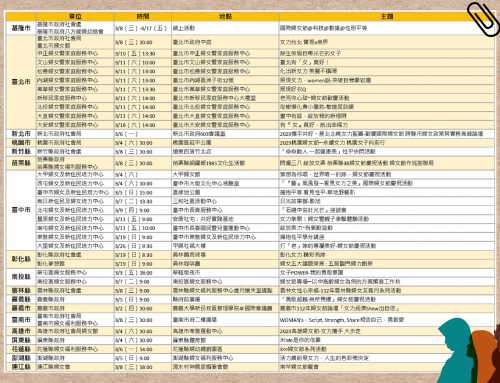Screen dimensions: 500x383
Task: Click the teal woman silhouette graphic
Action: coord(456,351)
